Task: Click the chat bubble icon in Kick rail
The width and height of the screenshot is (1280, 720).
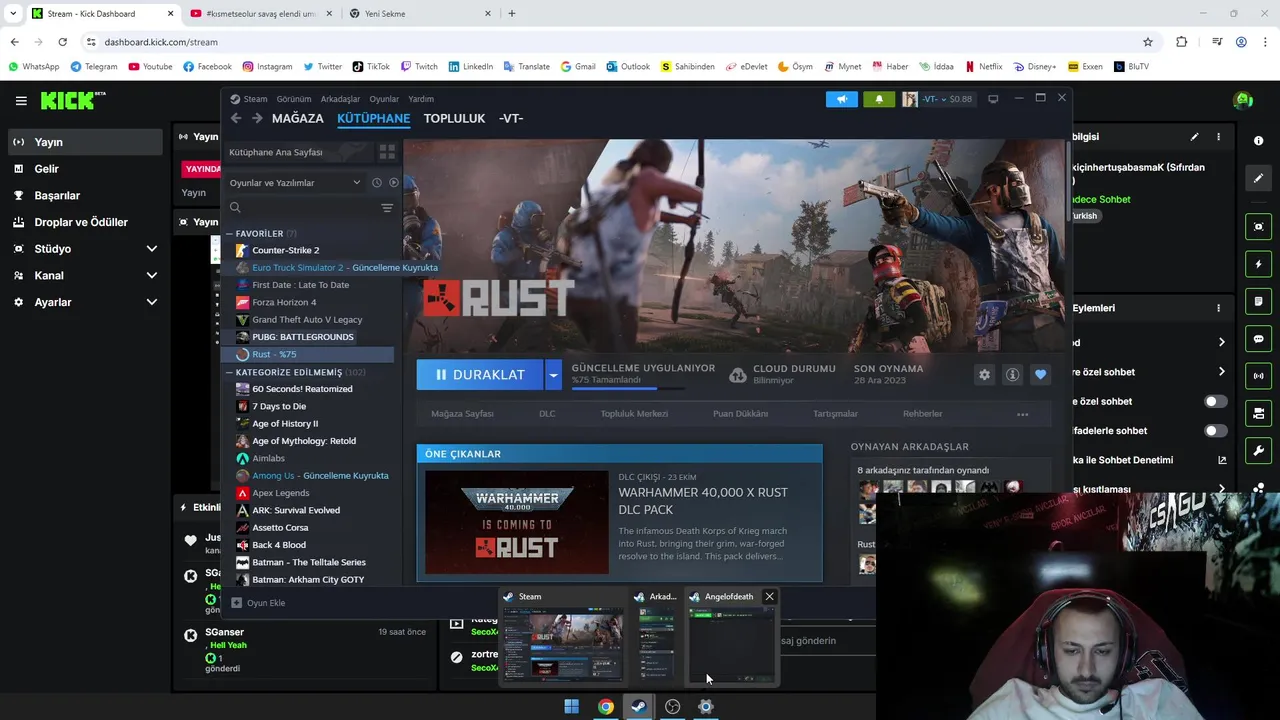Action: click(x=1258, y=339)
